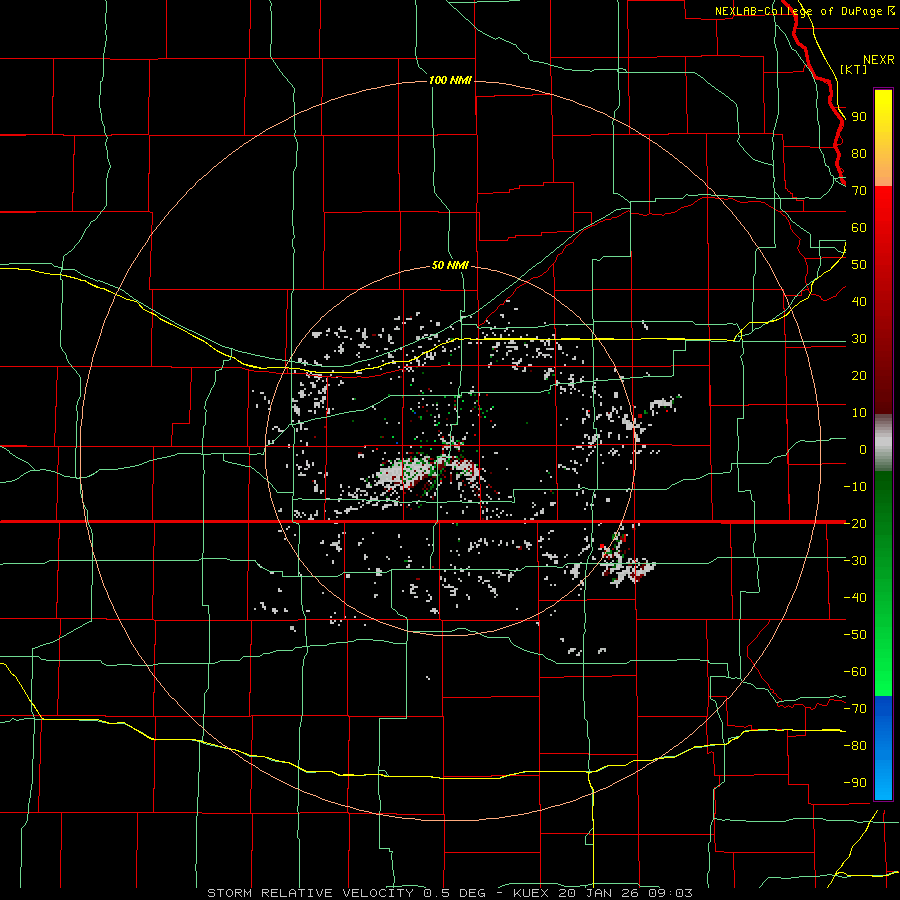900x900 pixels.
Task: Click the "-70" scale value
Action: [855, 708]
